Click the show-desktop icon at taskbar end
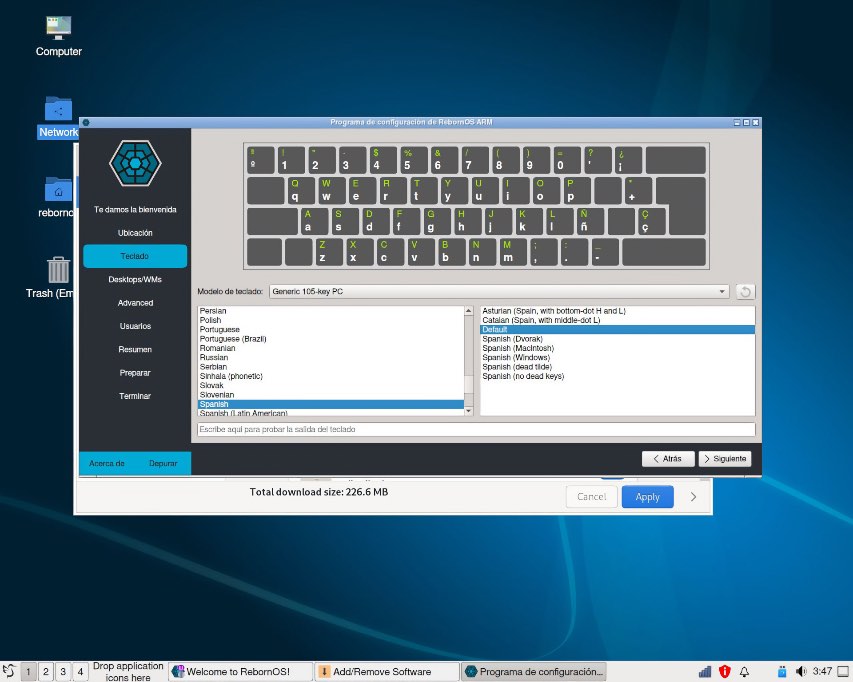 point(843,672)
